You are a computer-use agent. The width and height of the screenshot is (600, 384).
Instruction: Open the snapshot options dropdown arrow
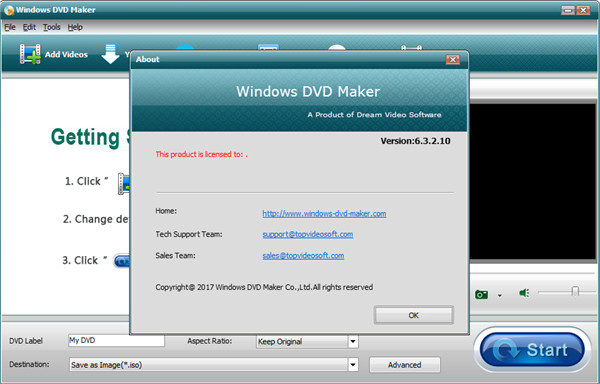500,295
